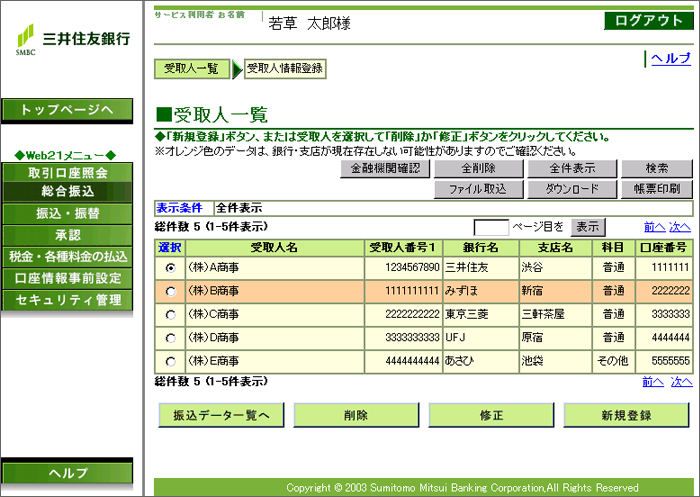Image resolution: width=700 pixels, height=497 pixels.
Task: Click the 東京三菱 bank name cell
Action: (x=481, y=315)
